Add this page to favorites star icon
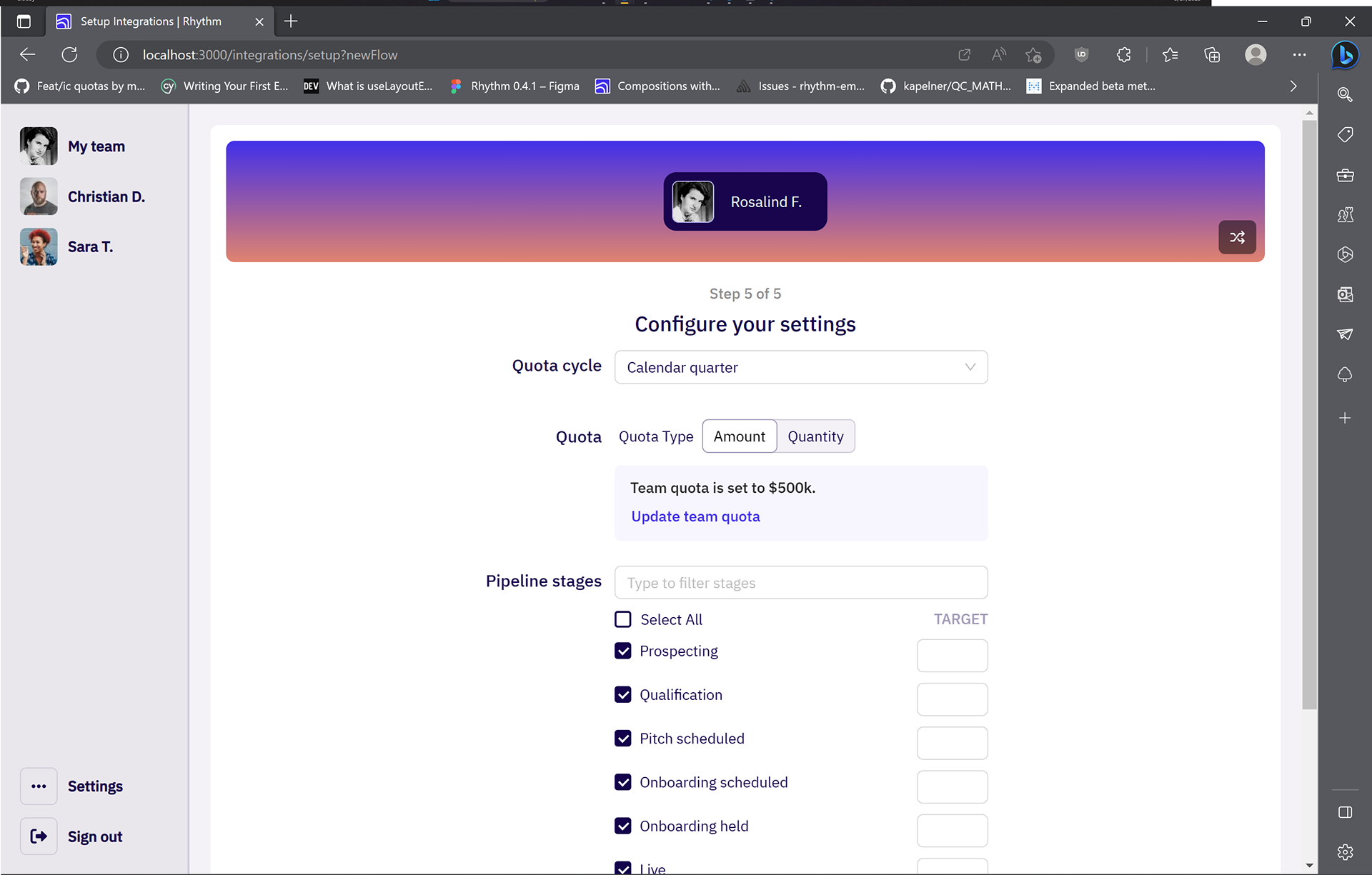The width and height of the screenshot is (1372, 875). click(x=1033, y=55)
